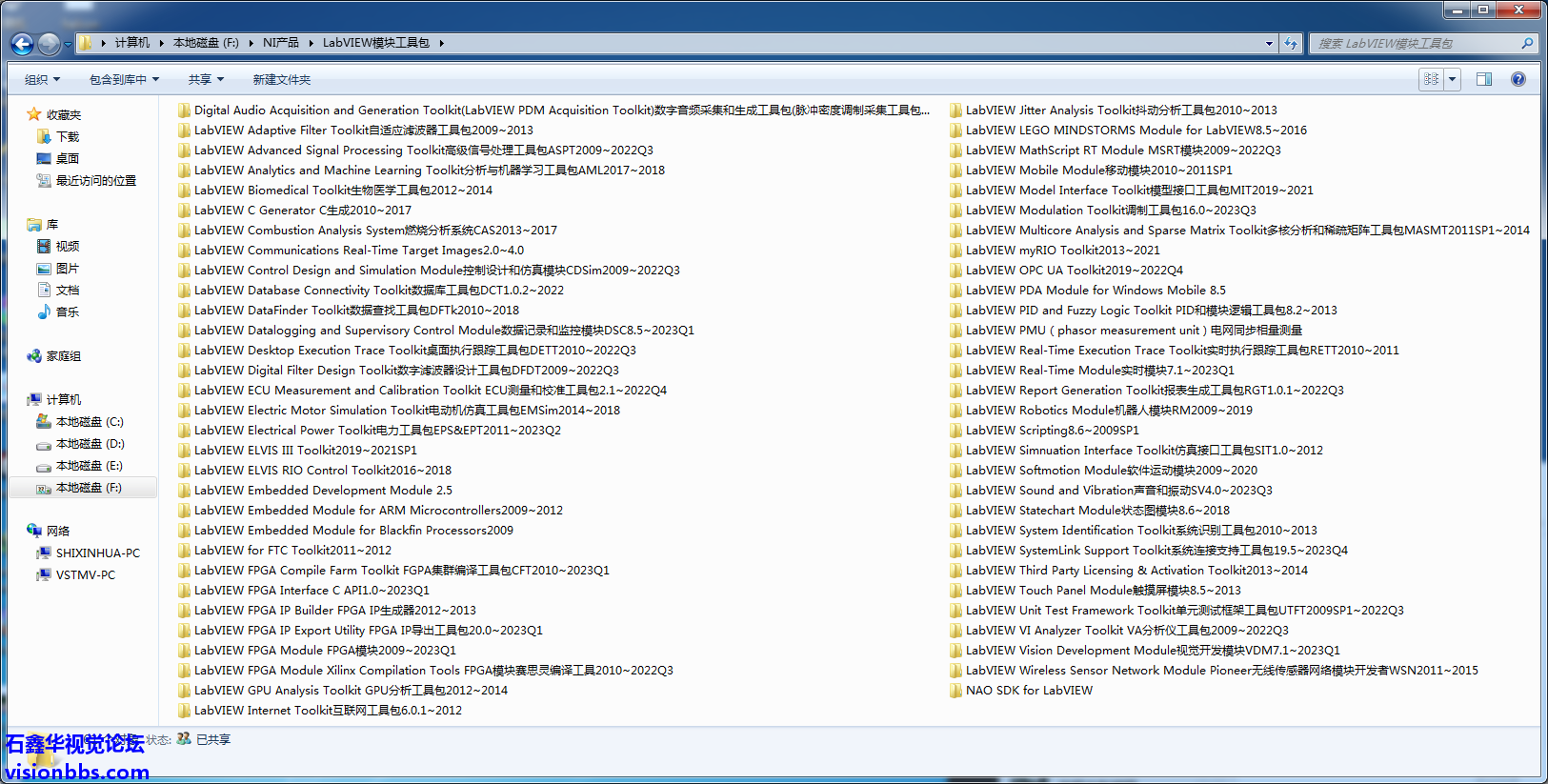
Task: Select 家庭组 in the navigation pane
Action: pos(63,355)
